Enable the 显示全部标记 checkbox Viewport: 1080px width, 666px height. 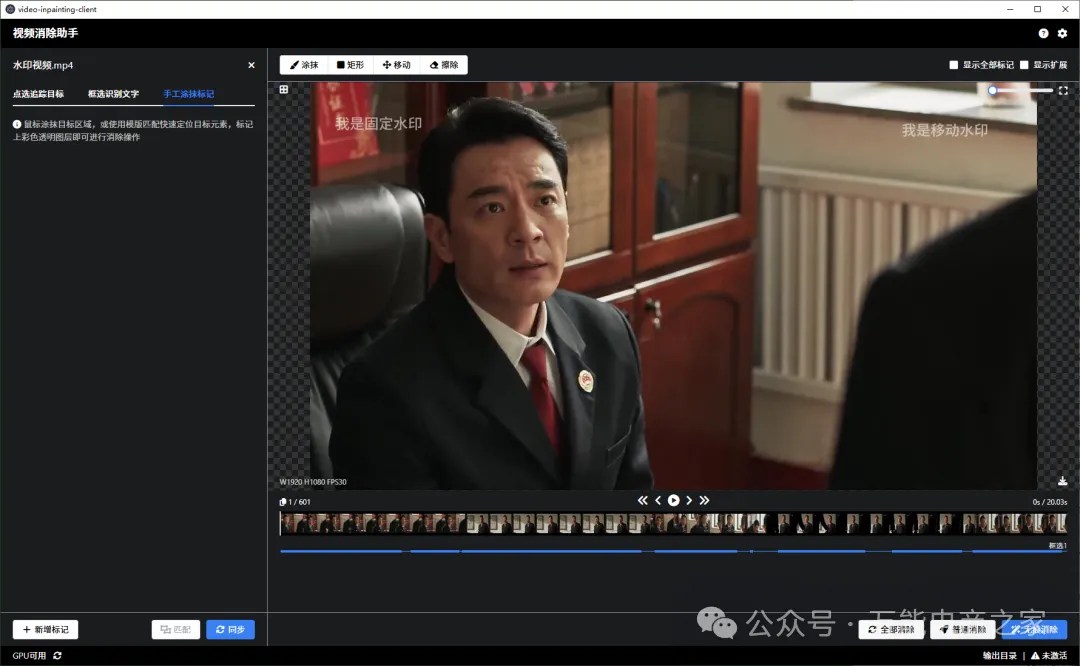coord(954,65)
